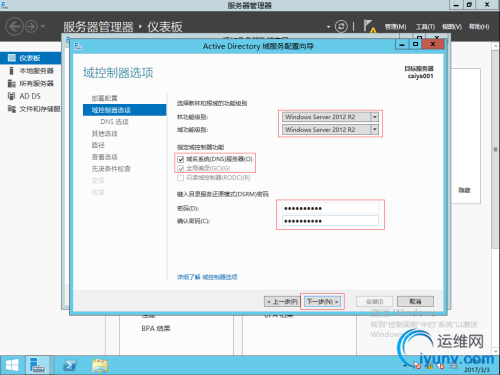Go back using the Server Manager back arrow

click(15, 26)
